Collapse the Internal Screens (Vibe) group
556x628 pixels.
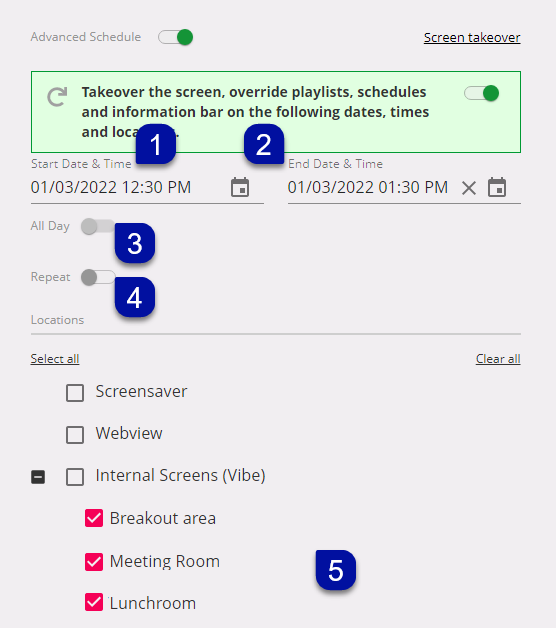coord(38,477)
